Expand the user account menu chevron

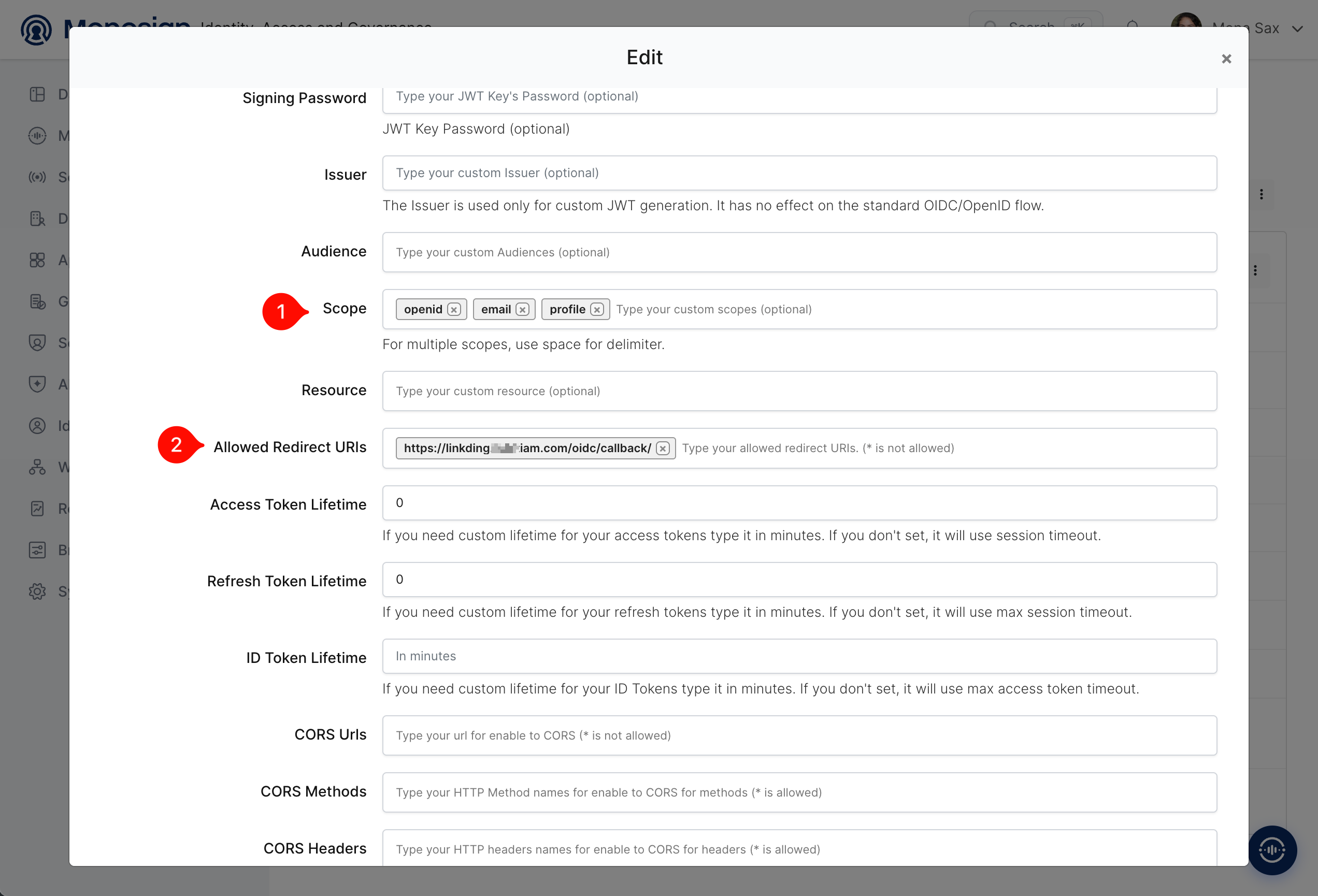pos(1297,29)
